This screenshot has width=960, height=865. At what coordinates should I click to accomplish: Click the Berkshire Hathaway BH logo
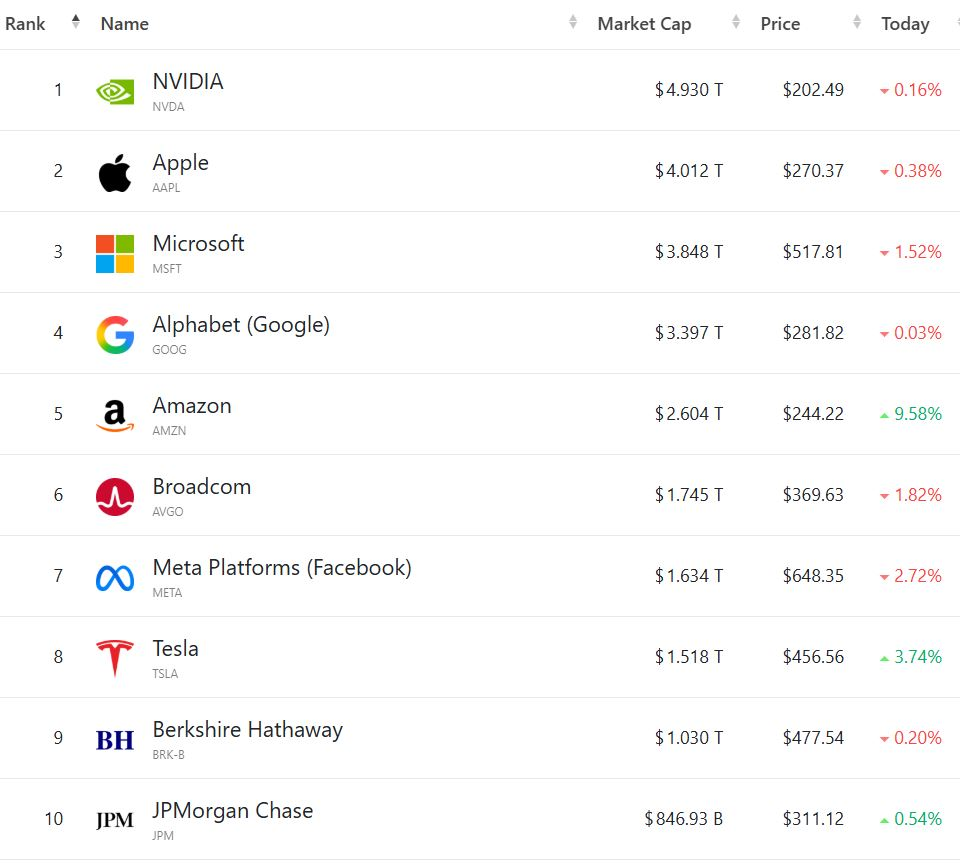click(115, 740)
